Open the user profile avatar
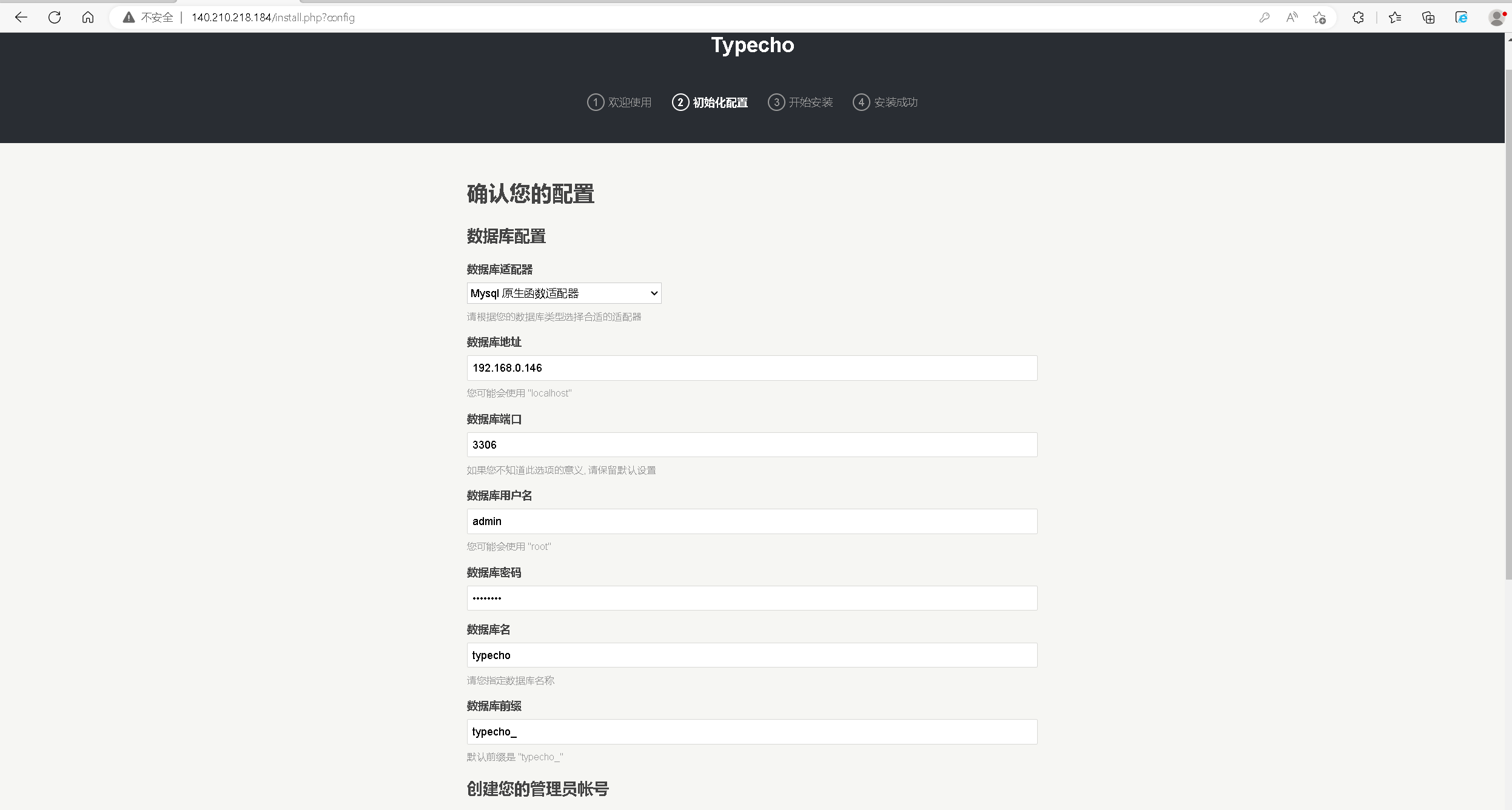 pyautogui.click(x=1496, y=18)
